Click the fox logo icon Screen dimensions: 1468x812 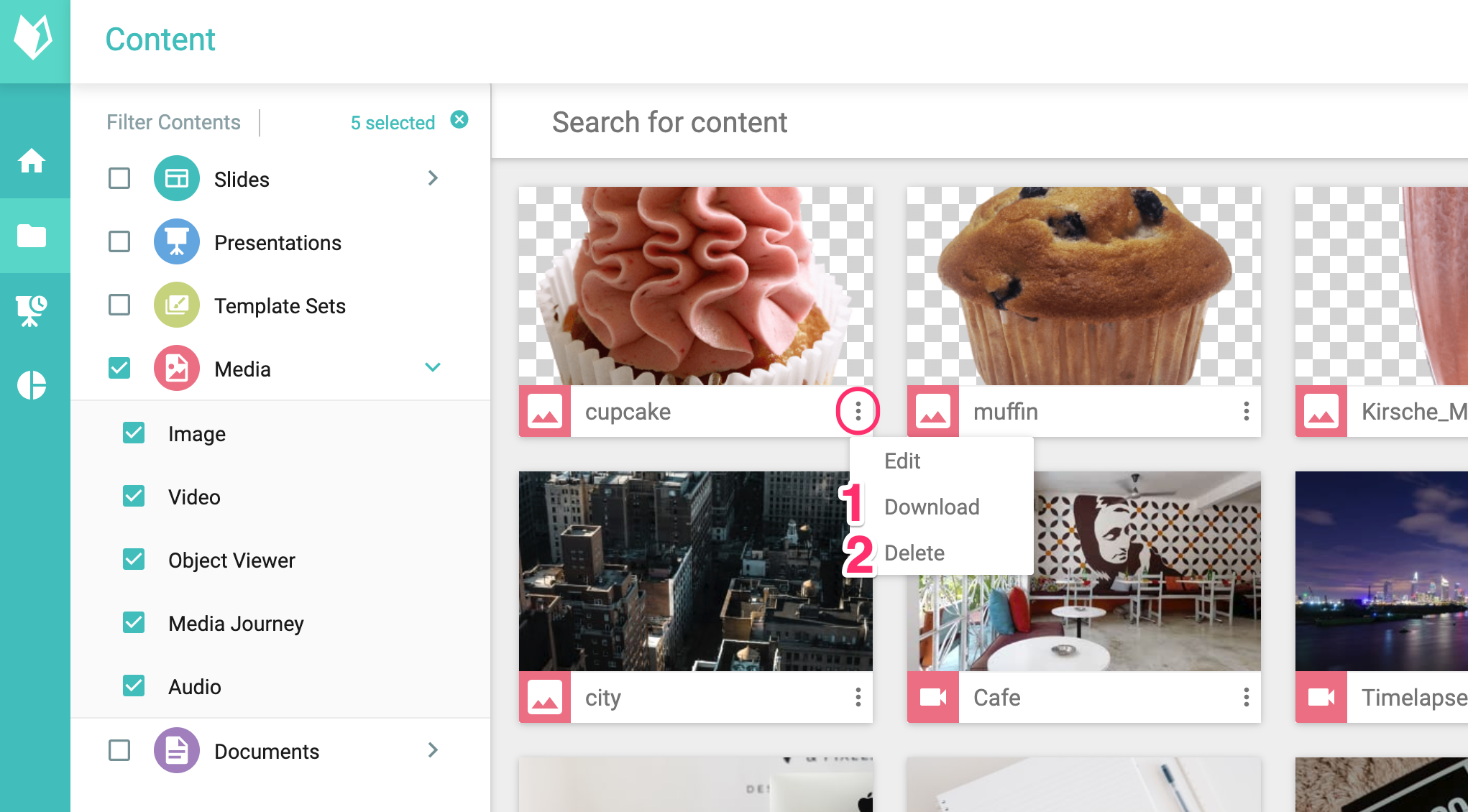tap(34, 37)
